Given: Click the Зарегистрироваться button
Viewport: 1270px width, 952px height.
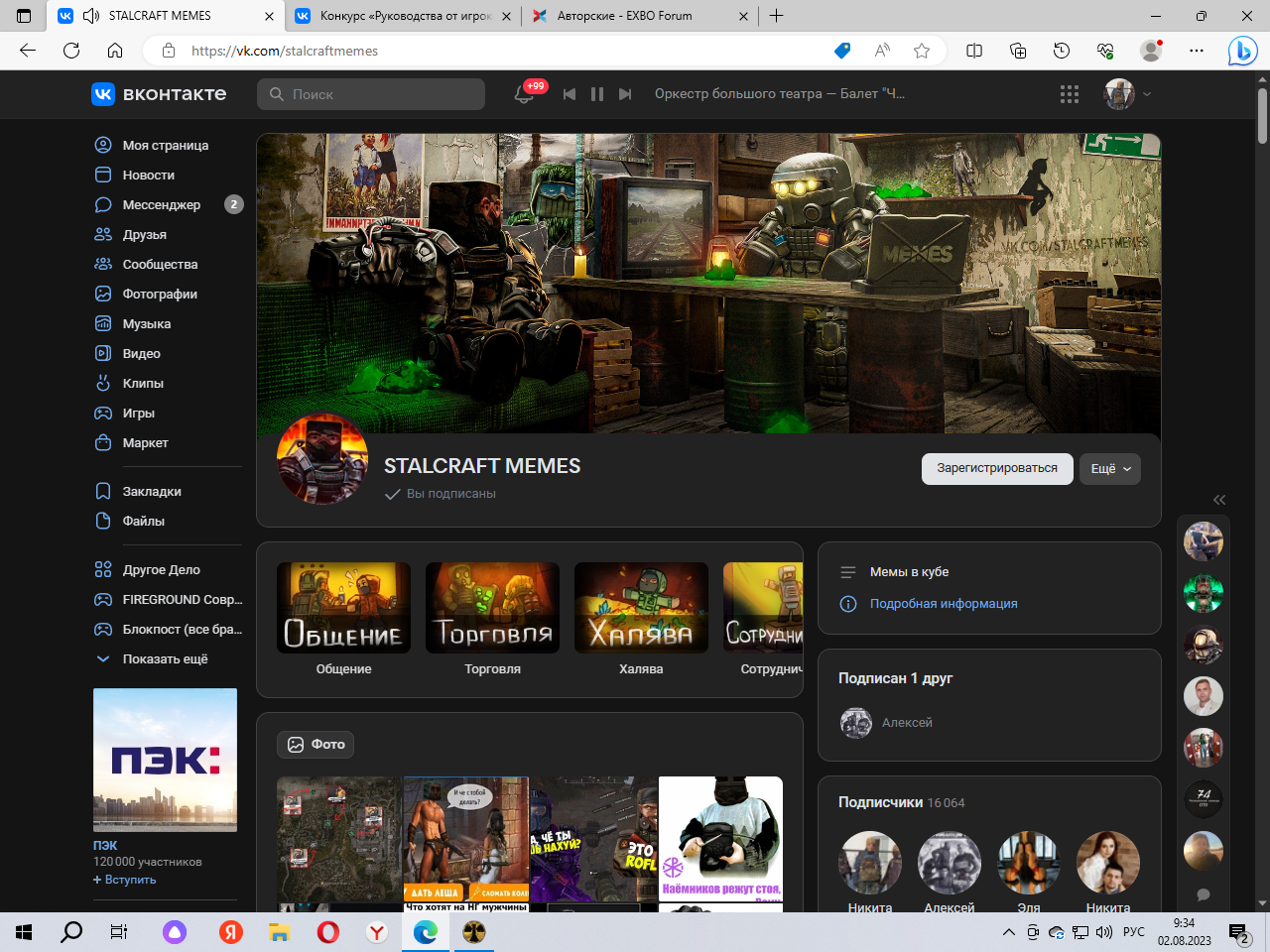Looking at the screenshot, I should (997, 468).
